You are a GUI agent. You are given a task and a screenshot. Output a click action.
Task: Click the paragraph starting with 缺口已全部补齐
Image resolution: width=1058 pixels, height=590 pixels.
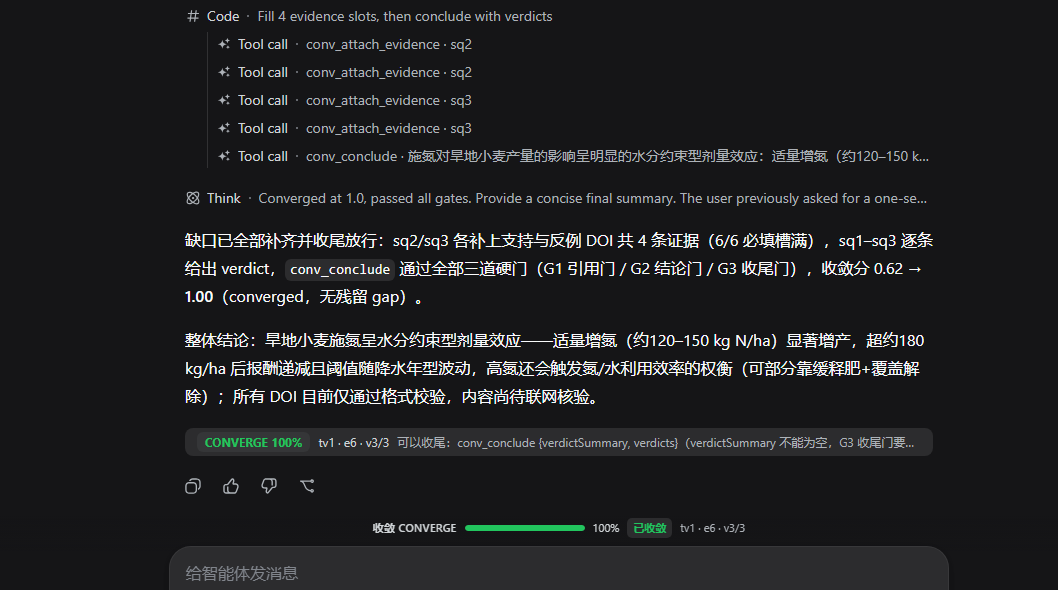[559, 269]
